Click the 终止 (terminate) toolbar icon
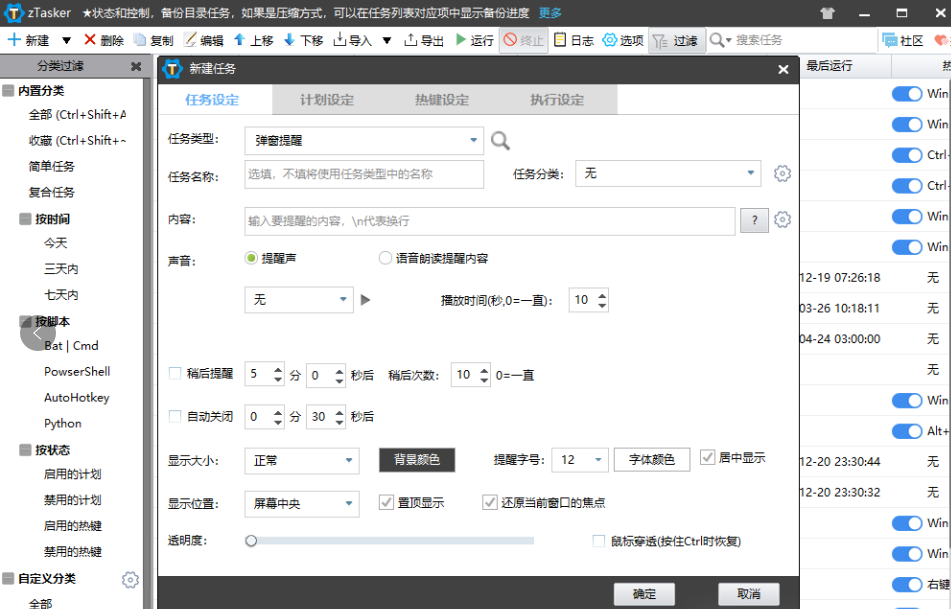This screenshot has height=609, width=951. click(522, 41)
